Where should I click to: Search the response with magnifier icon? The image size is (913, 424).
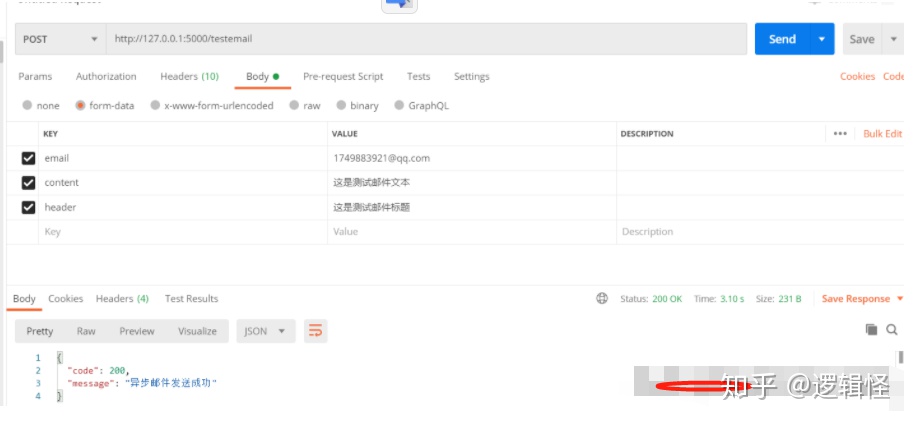892,330
